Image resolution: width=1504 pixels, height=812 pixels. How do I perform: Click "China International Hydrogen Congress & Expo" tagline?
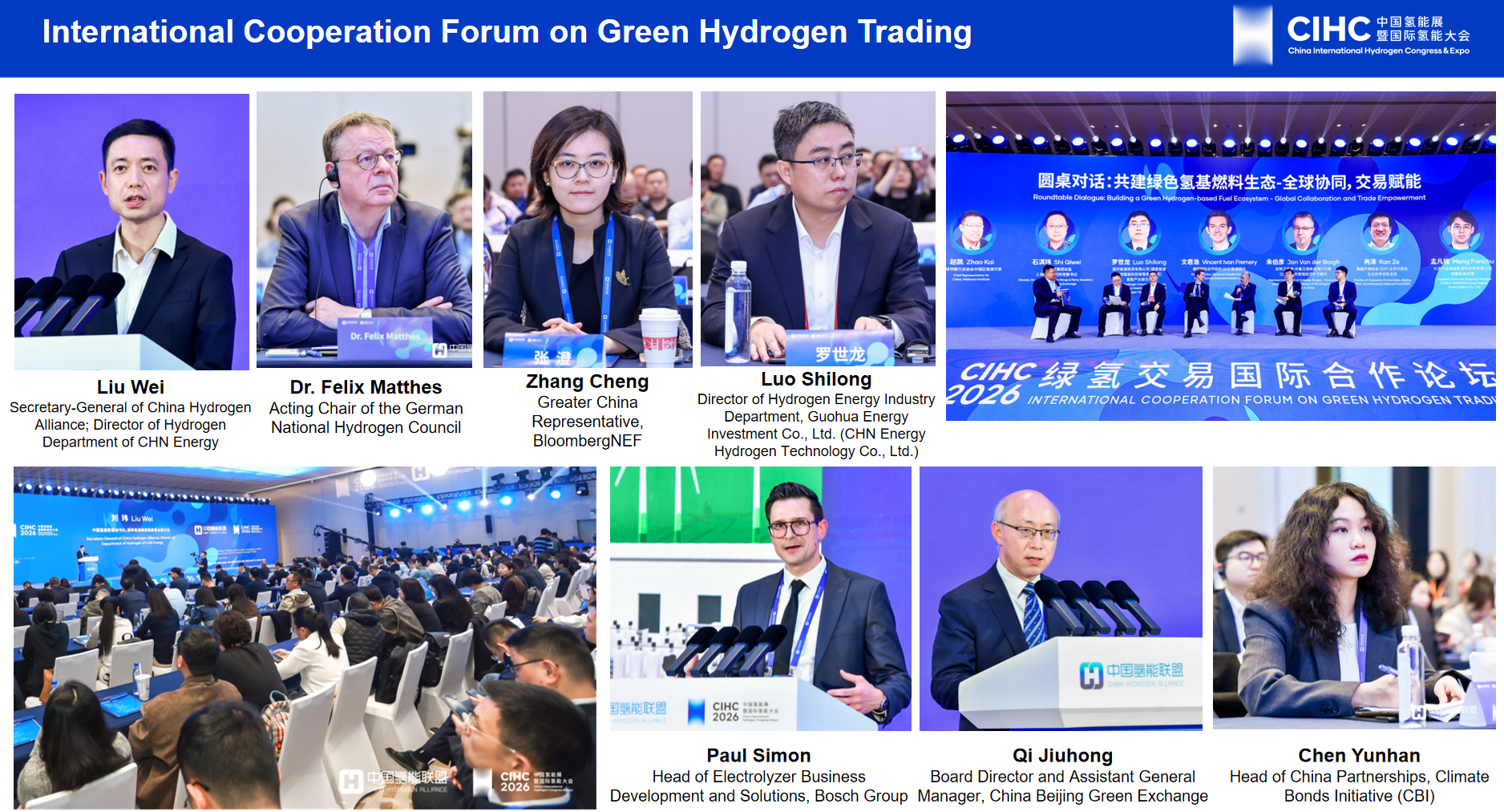tap(1378, 50)
